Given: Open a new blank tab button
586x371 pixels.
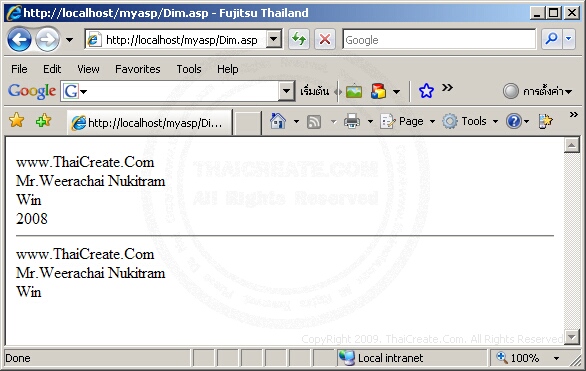Looking at the screenshot, I should click(x=247, y=123).
